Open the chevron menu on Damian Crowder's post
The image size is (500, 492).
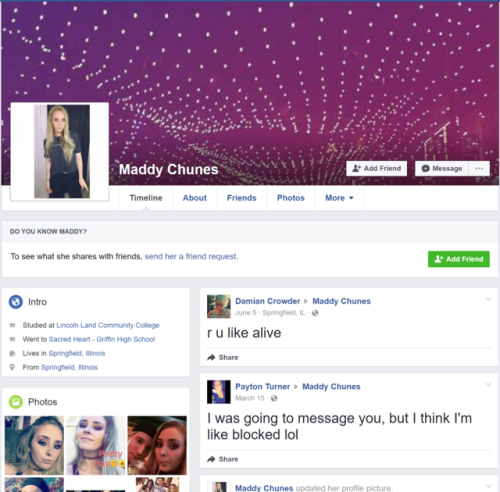pyautogui.click(x=488, y=299)
